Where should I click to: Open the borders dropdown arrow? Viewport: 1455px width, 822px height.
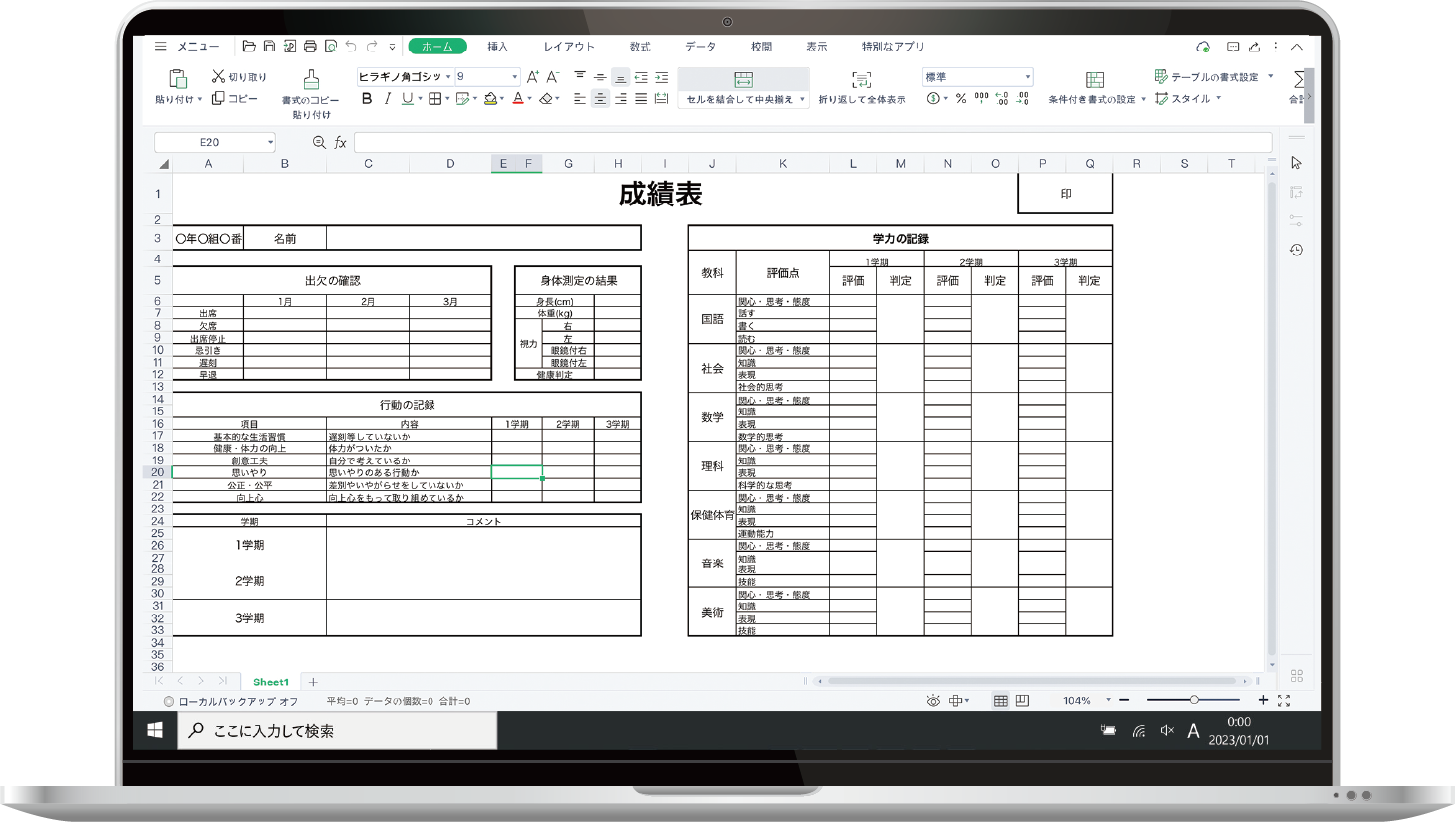[446, 99]
